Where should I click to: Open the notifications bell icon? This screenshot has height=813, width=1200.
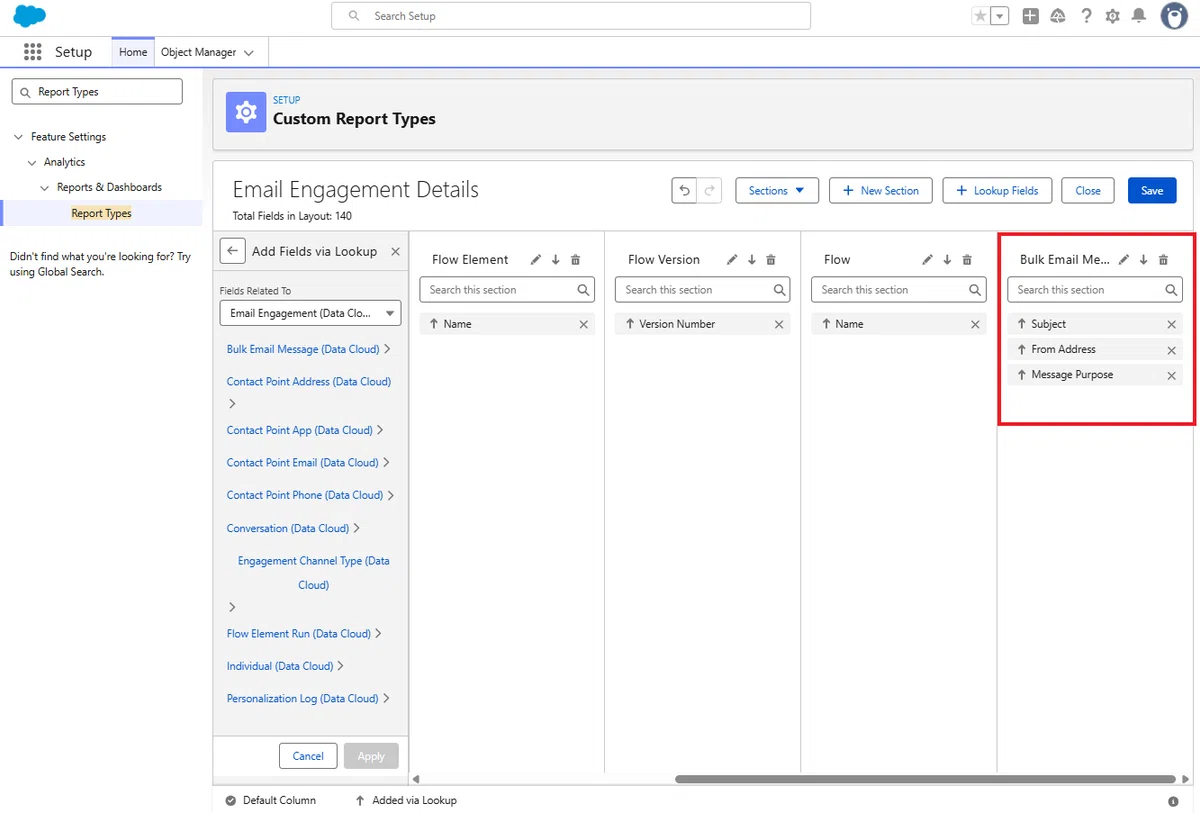point(1138,16)
